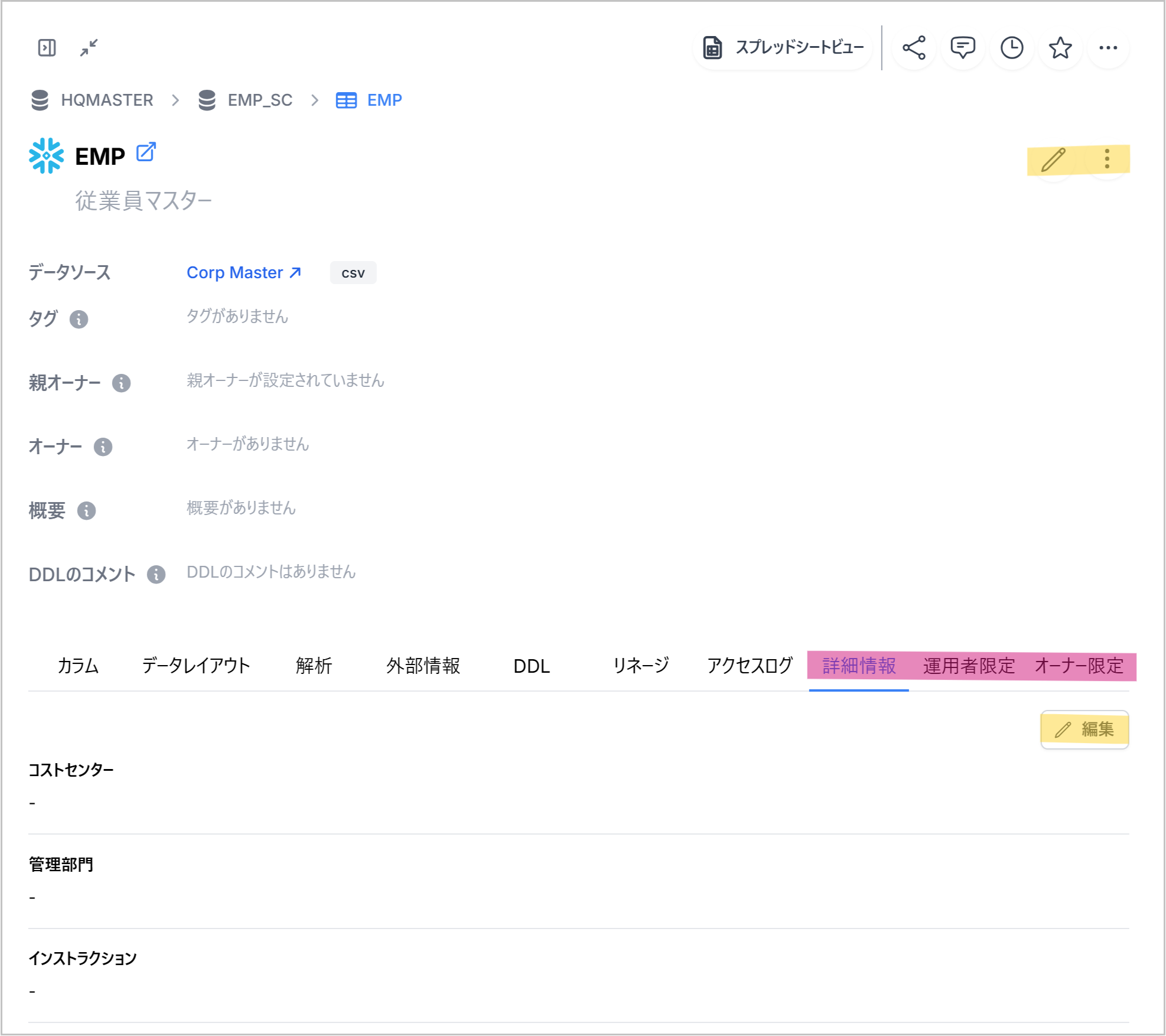This screenshot has height=1036, width=1166.
Task: Select the 詳細情報 tab
Action: pyautogui.click(x=859, y=666)
